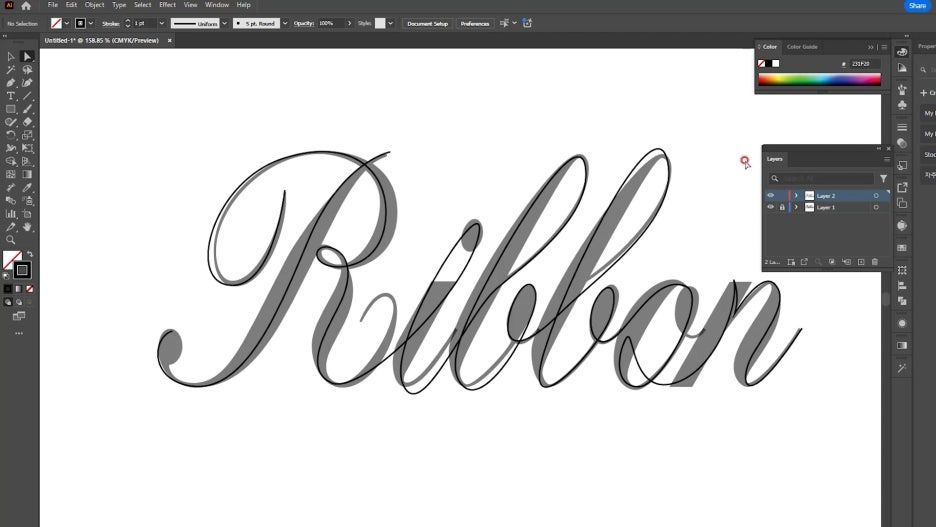Select the Direct Selection tool
The image size is (936, 527).
point(27,56)
